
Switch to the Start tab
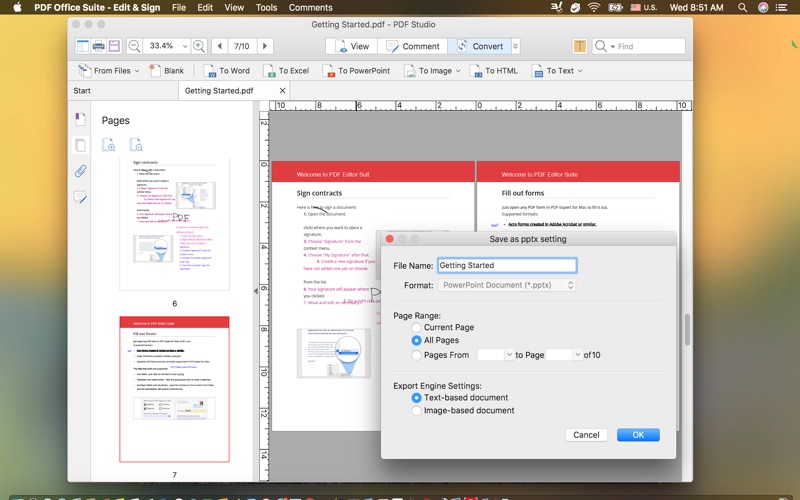(x=82, y=91)
